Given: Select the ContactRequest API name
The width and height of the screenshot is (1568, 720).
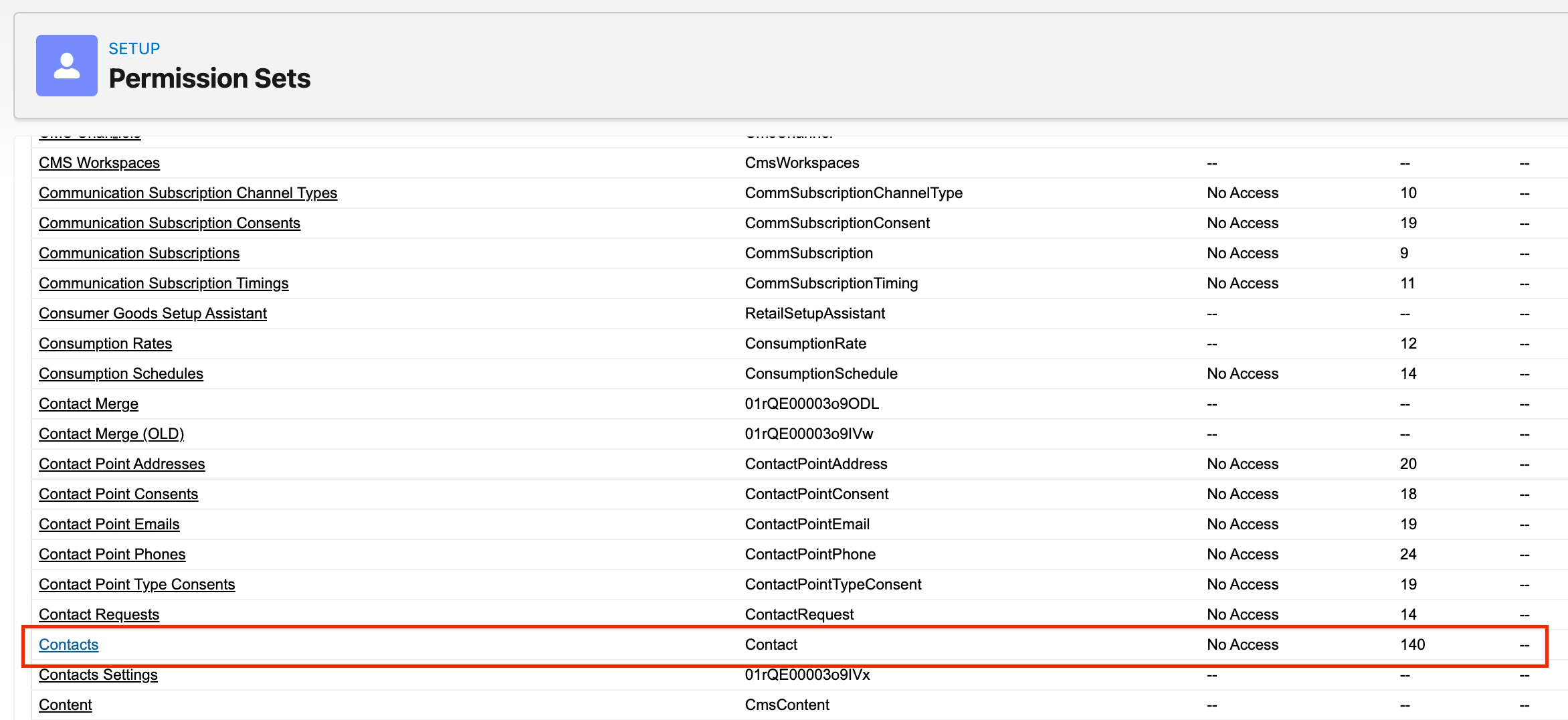Looking at the screenshot, I should [x=799, y=614].
